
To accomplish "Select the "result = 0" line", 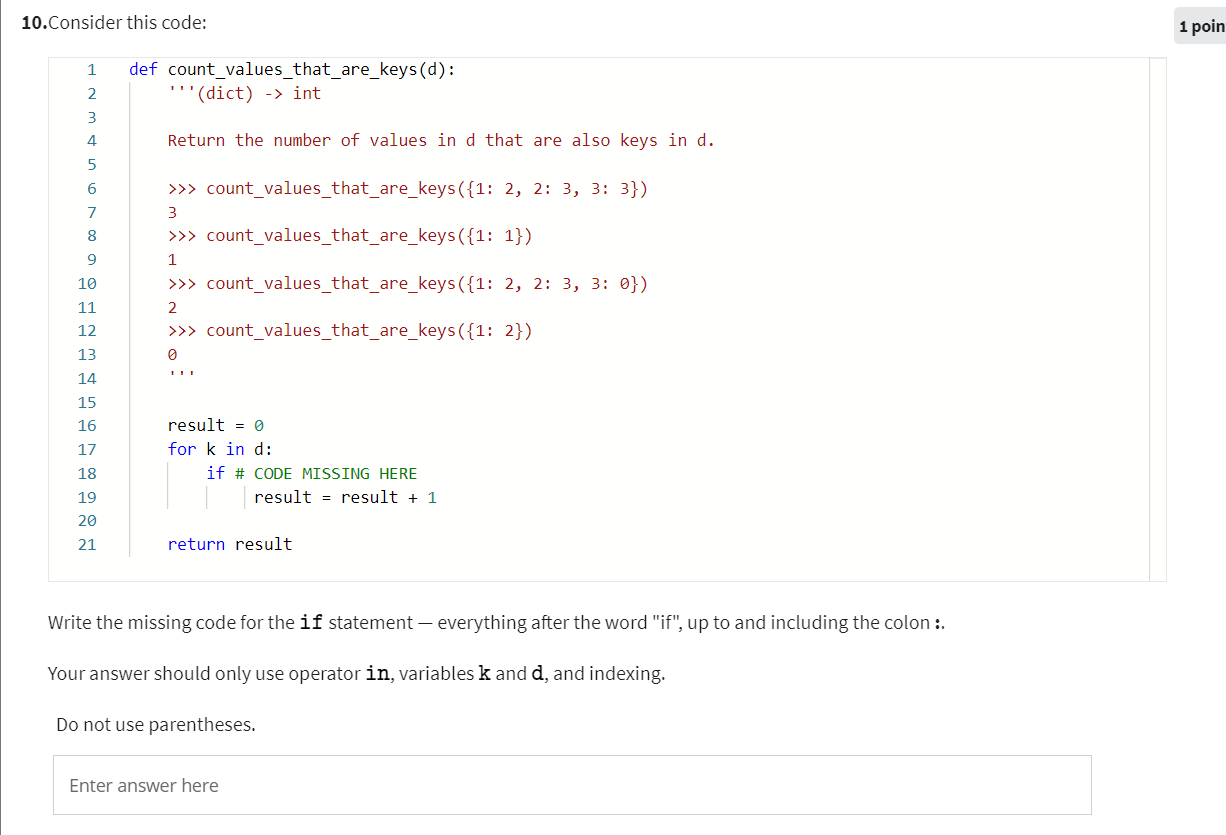I will pos(213,425).
